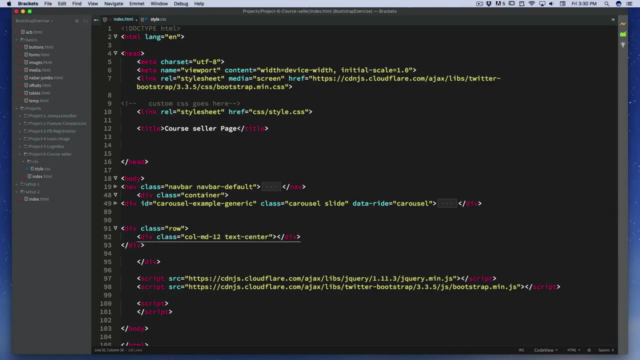Open buttons.html in the file tree
Screen dimensions: 640x360
tap(41, 47)
